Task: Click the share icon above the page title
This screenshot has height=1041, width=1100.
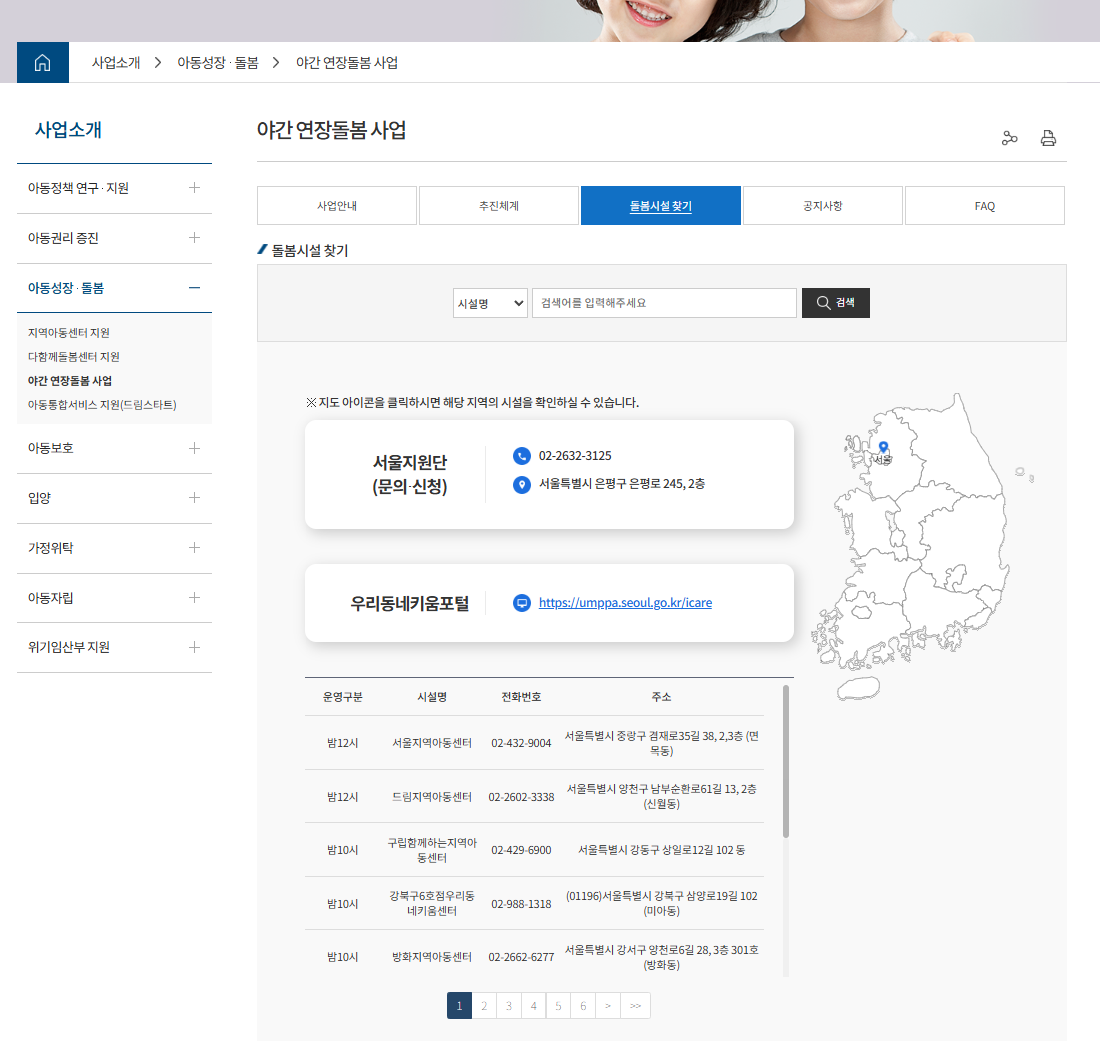Action: coord(1010,138)
